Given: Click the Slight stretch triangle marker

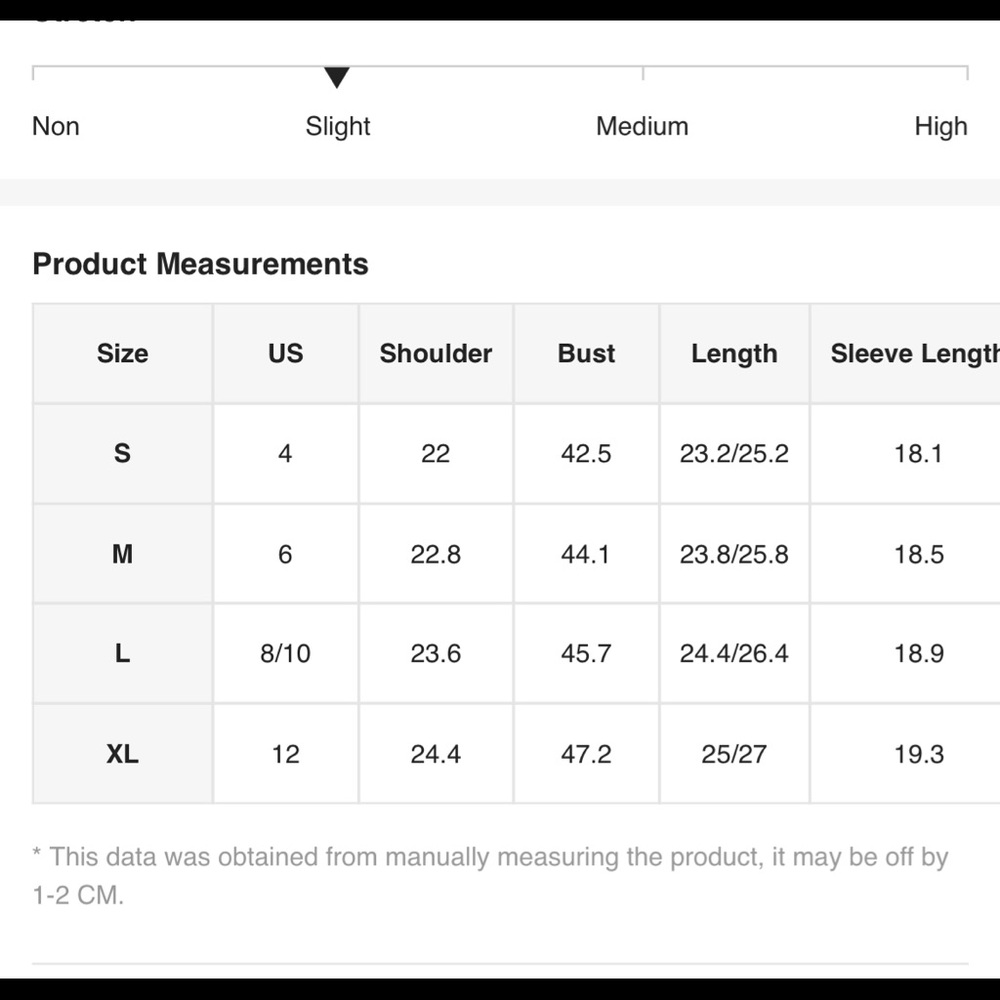Looking at the screenshot, I should point(337,77).
